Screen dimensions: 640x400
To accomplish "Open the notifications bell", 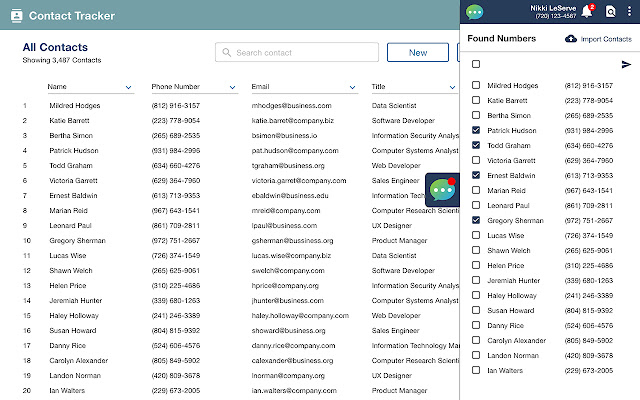I will coord(588,12).
